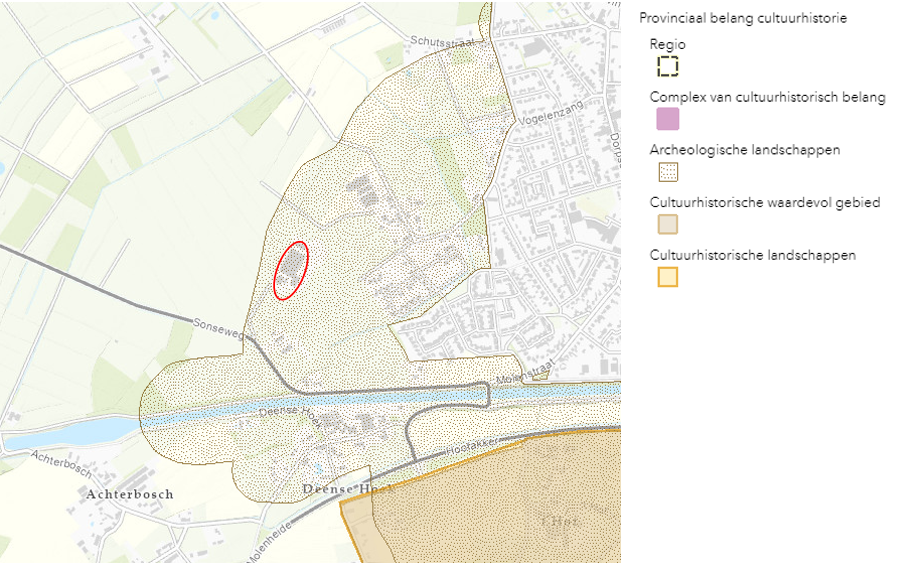Click the Molenheide road label
The image size is (915, 563).
271,544
